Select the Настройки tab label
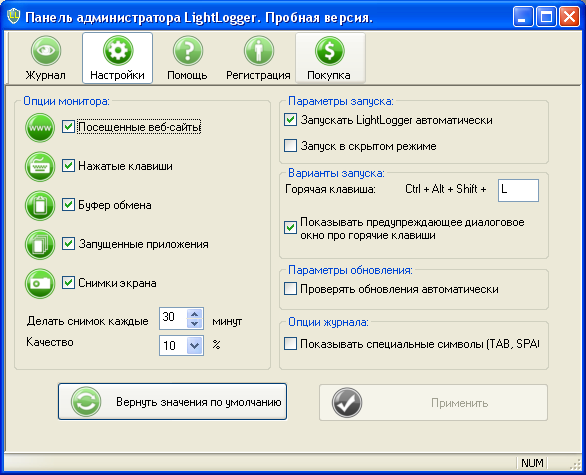 pyautogui.click(x=117, y=75)
